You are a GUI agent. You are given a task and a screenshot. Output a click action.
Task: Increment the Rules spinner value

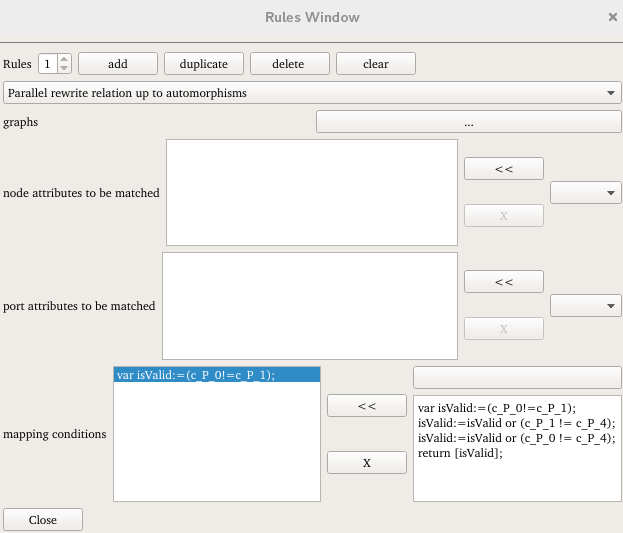pyautogui.click(x=65, y=59)
